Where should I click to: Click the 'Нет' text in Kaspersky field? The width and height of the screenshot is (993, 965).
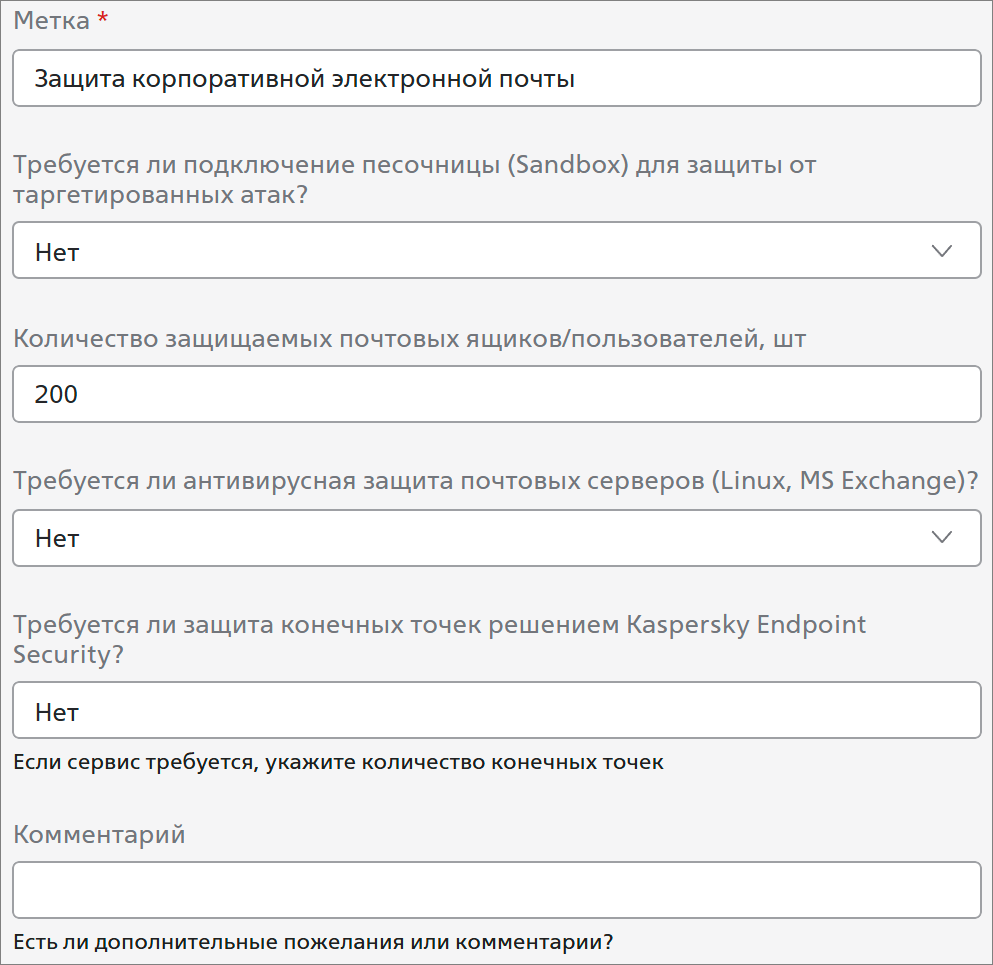point(57,712)
